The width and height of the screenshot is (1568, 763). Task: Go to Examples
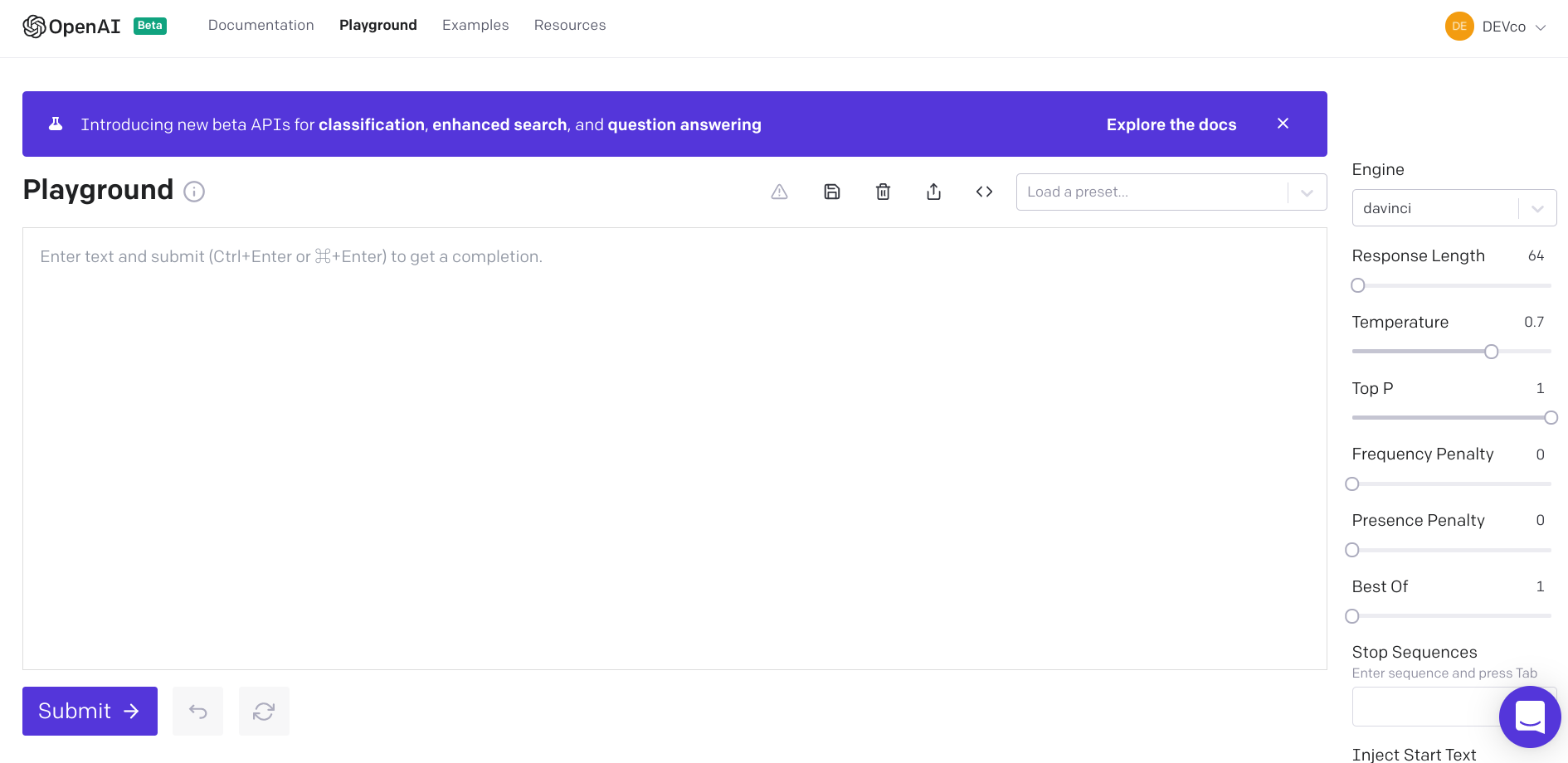coord(475,25)
